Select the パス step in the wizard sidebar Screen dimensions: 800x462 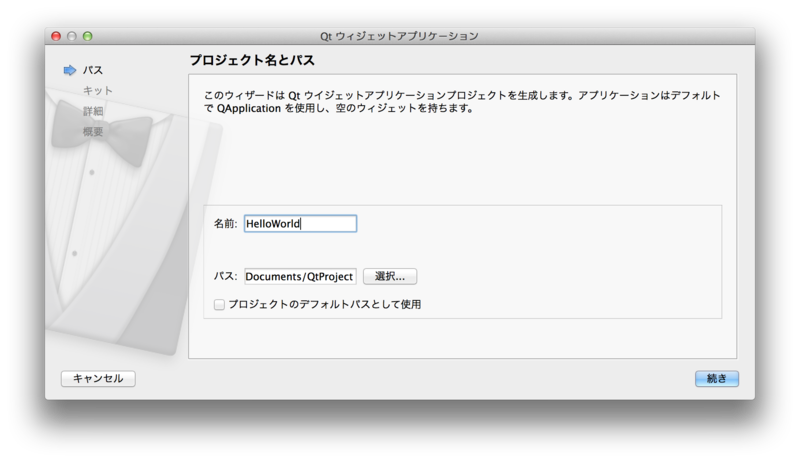pos(93,70)
